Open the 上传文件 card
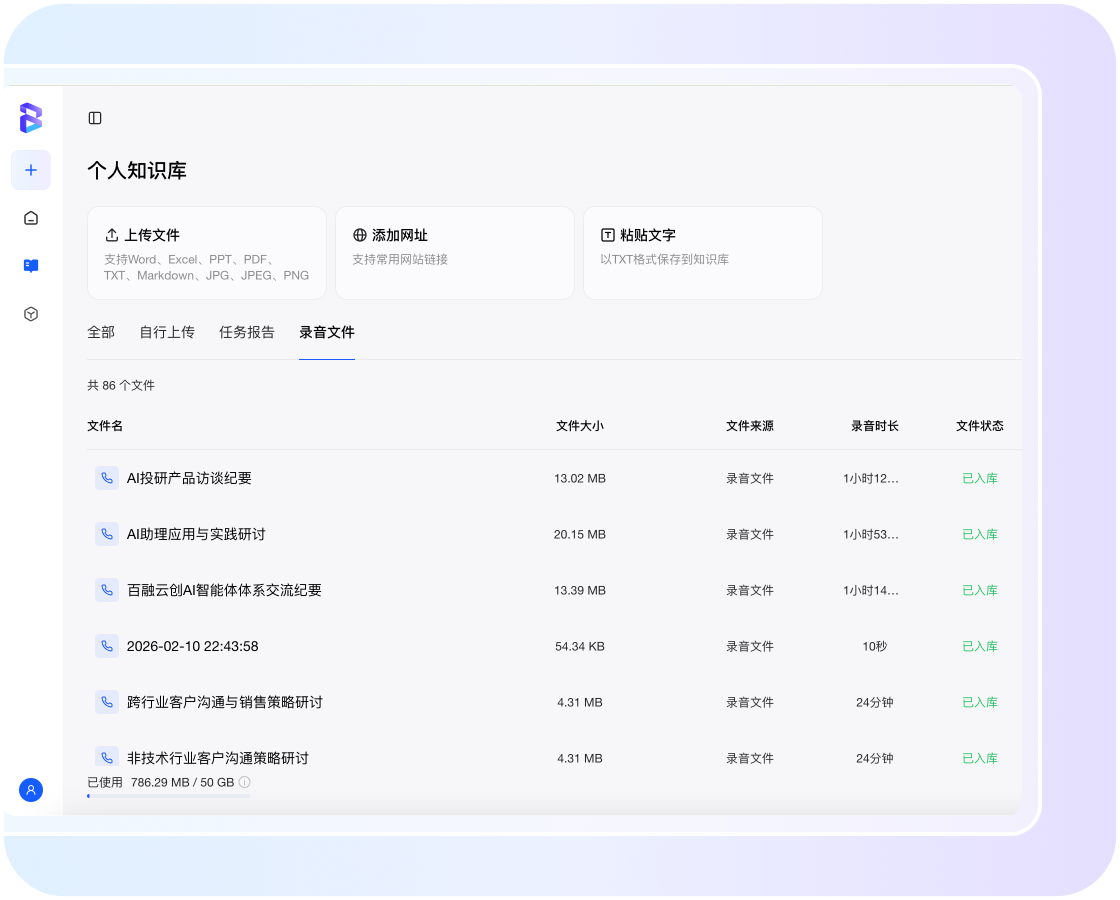Screen dimensions: 1120x900 [x=206, y=252]
